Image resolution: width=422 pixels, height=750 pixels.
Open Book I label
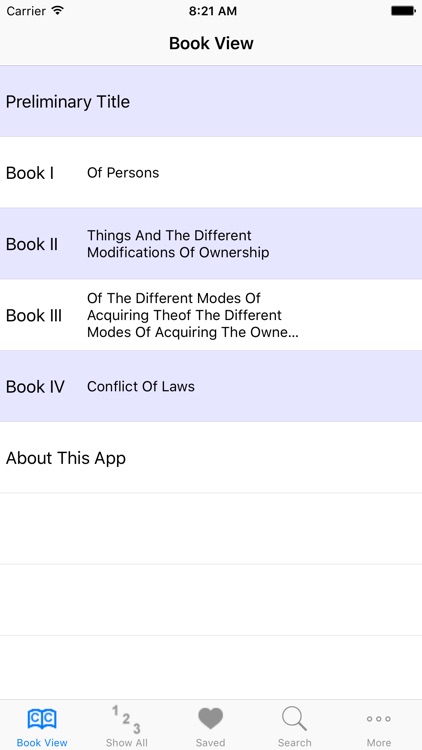[x=30, y=173]
